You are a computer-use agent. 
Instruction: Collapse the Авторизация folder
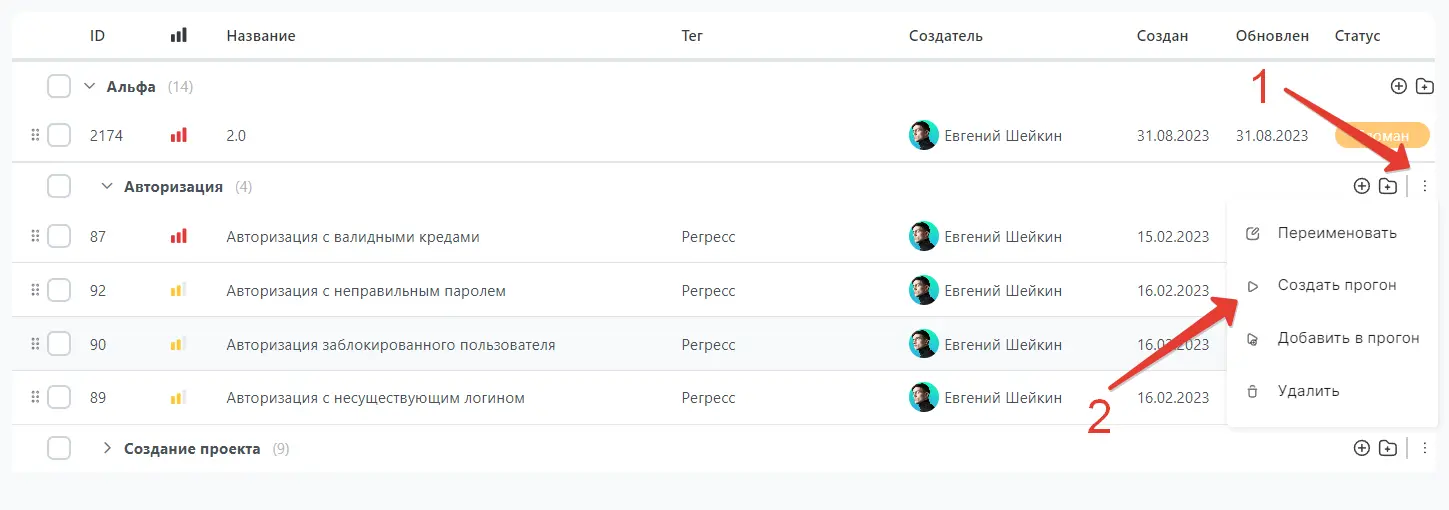pos(106,186)
